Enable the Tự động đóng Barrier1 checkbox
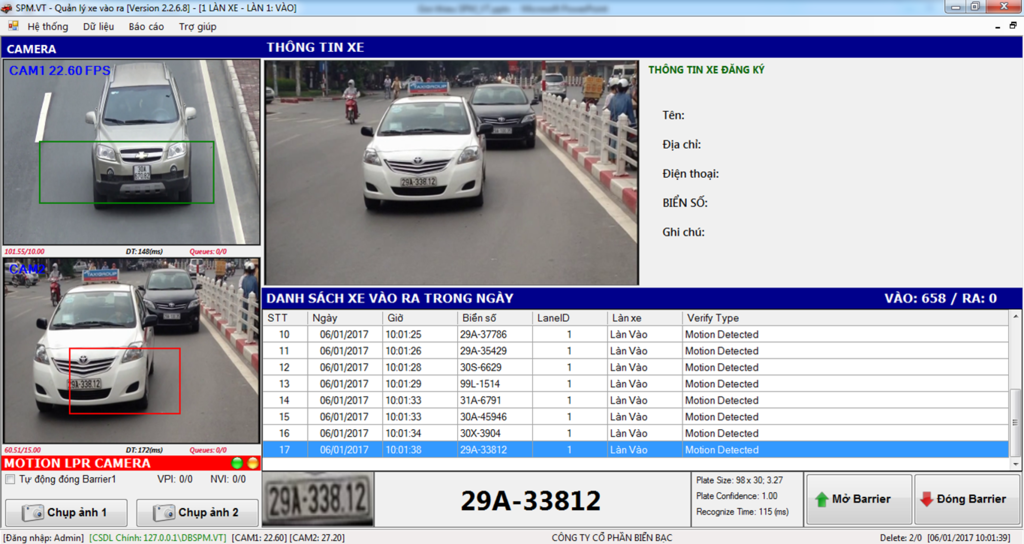This screenshot has height=544, width=1024. point(10,479)
